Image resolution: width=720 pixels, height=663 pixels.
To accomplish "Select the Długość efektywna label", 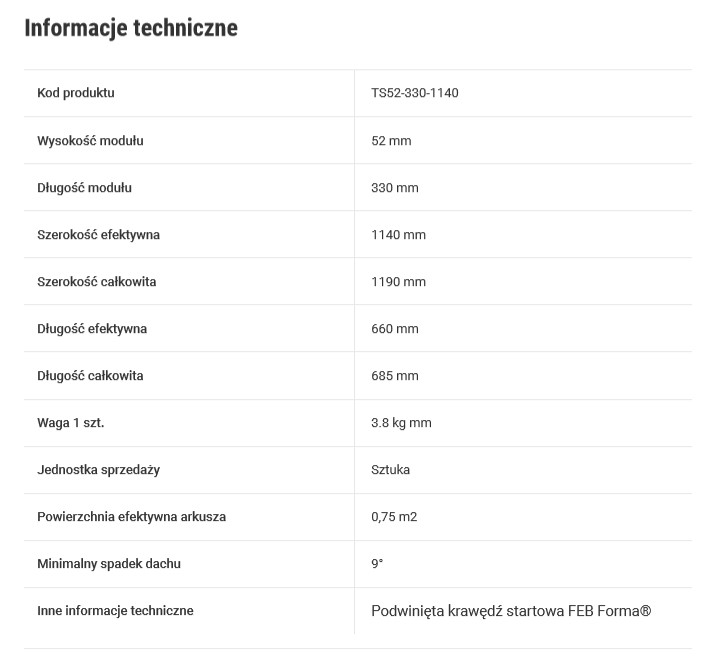I will click(x=92, y=329).
